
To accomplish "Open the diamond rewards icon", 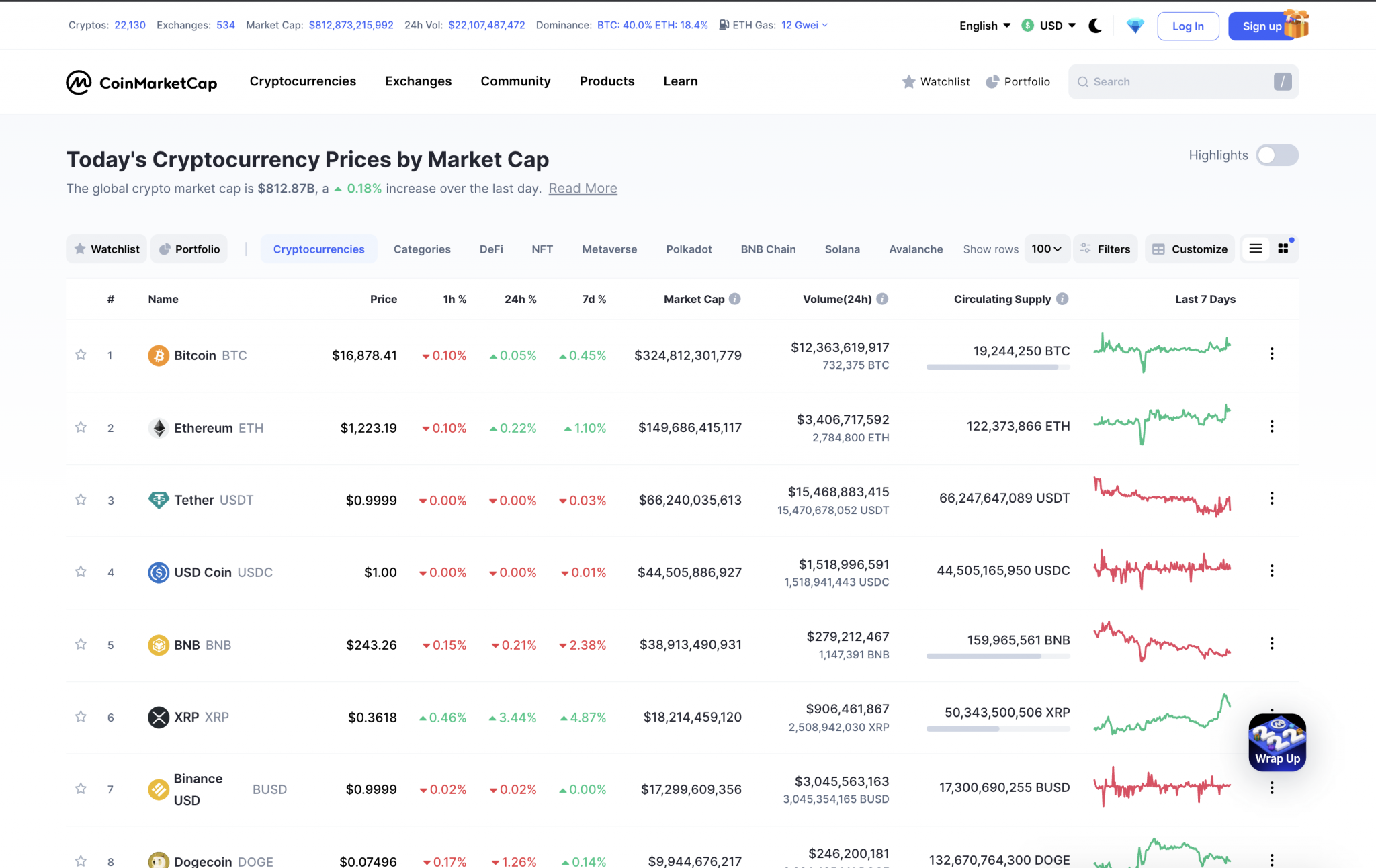I will (1135, 25).
